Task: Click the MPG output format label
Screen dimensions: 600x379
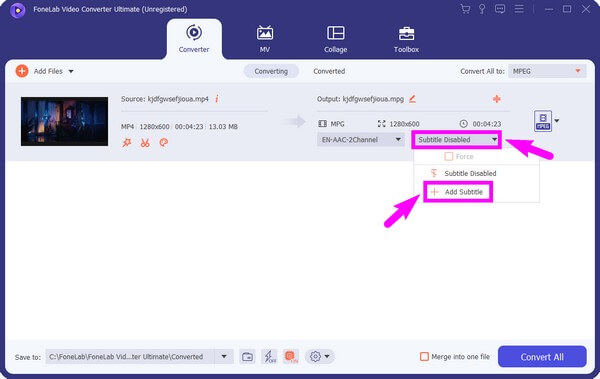Action: (338, 124)
